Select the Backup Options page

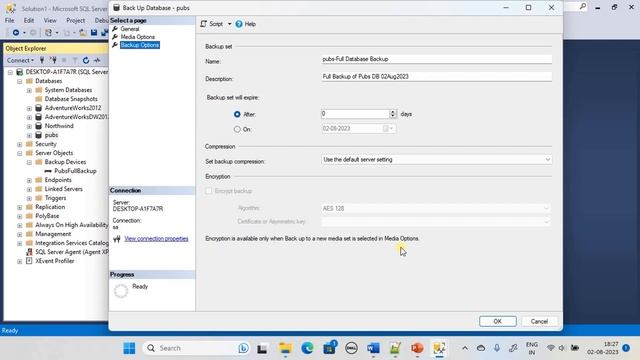tap(140, 45)
